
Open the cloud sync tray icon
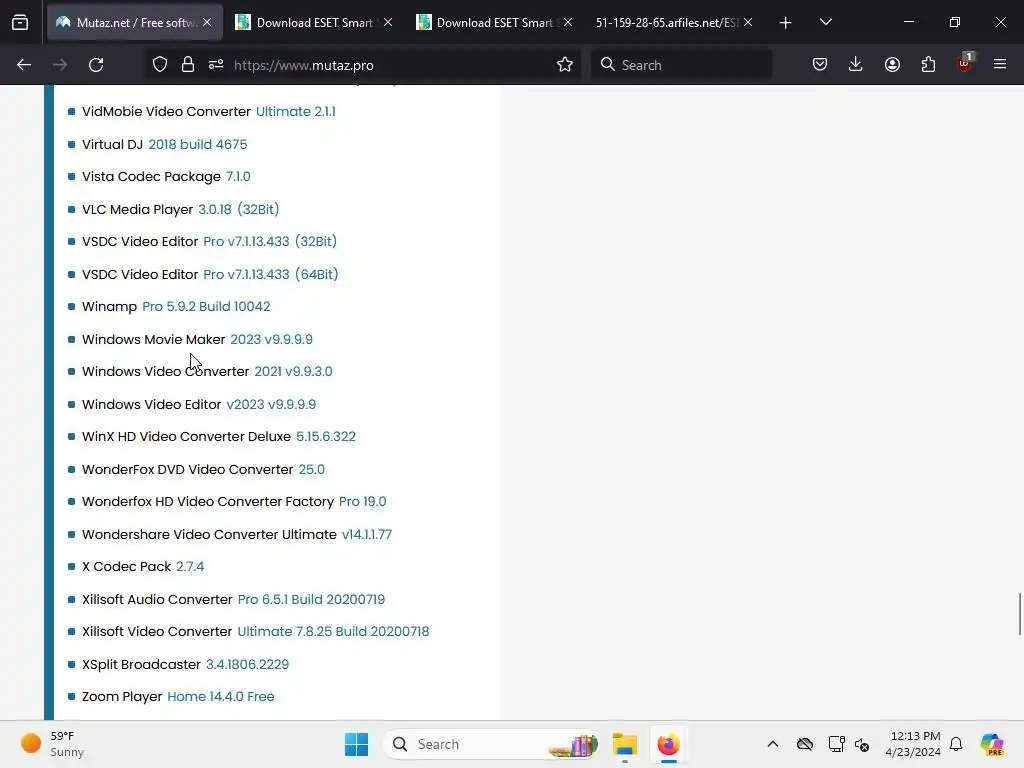coord(805,744)
